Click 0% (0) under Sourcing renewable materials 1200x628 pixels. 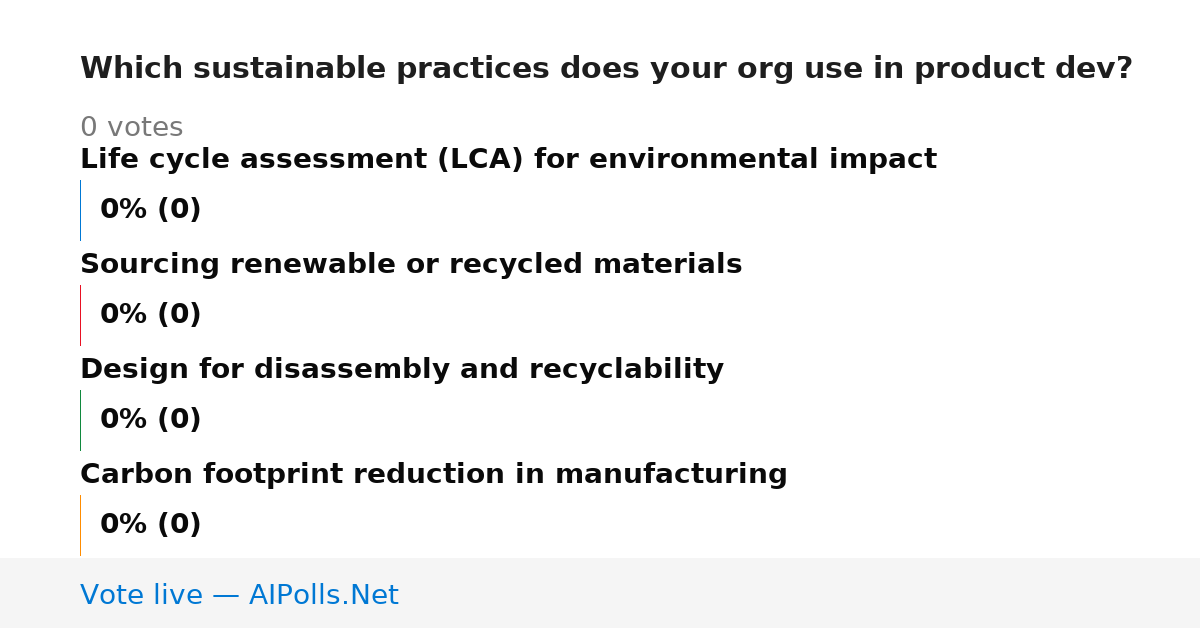151,315
